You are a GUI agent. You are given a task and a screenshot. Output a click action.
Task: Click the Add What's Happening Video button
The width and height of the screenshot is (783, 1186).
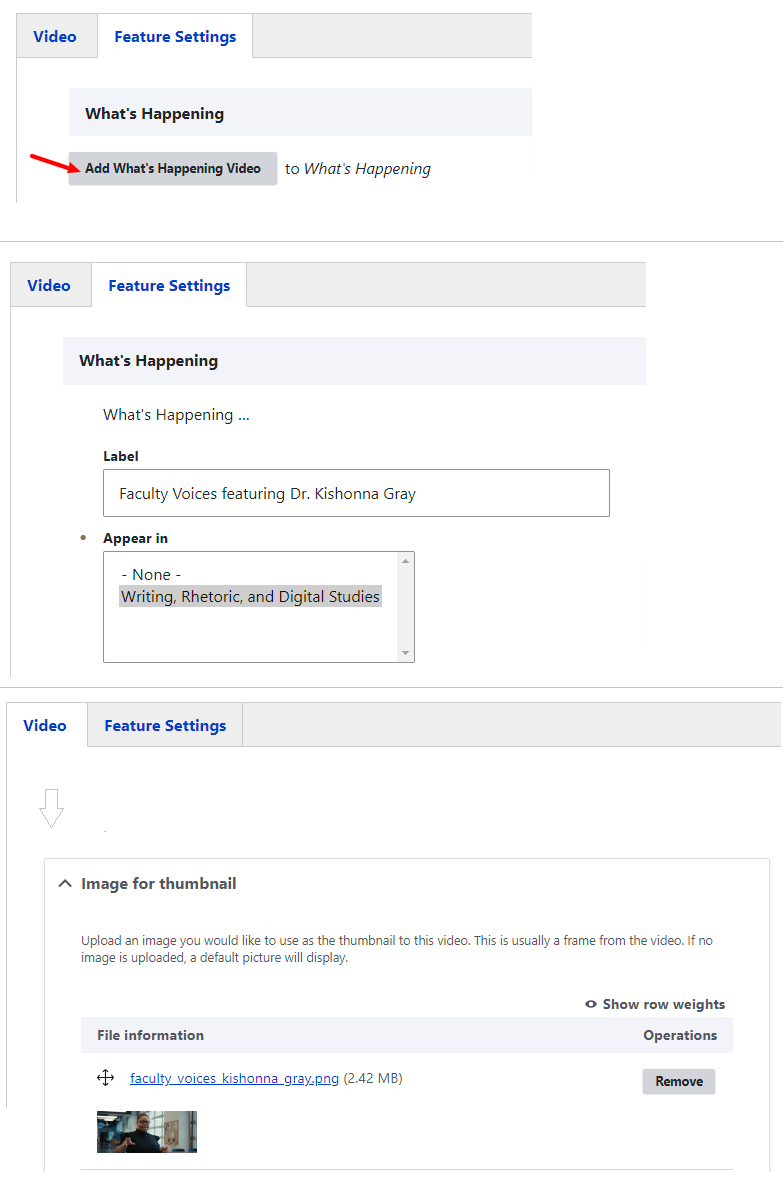[172, 169]
